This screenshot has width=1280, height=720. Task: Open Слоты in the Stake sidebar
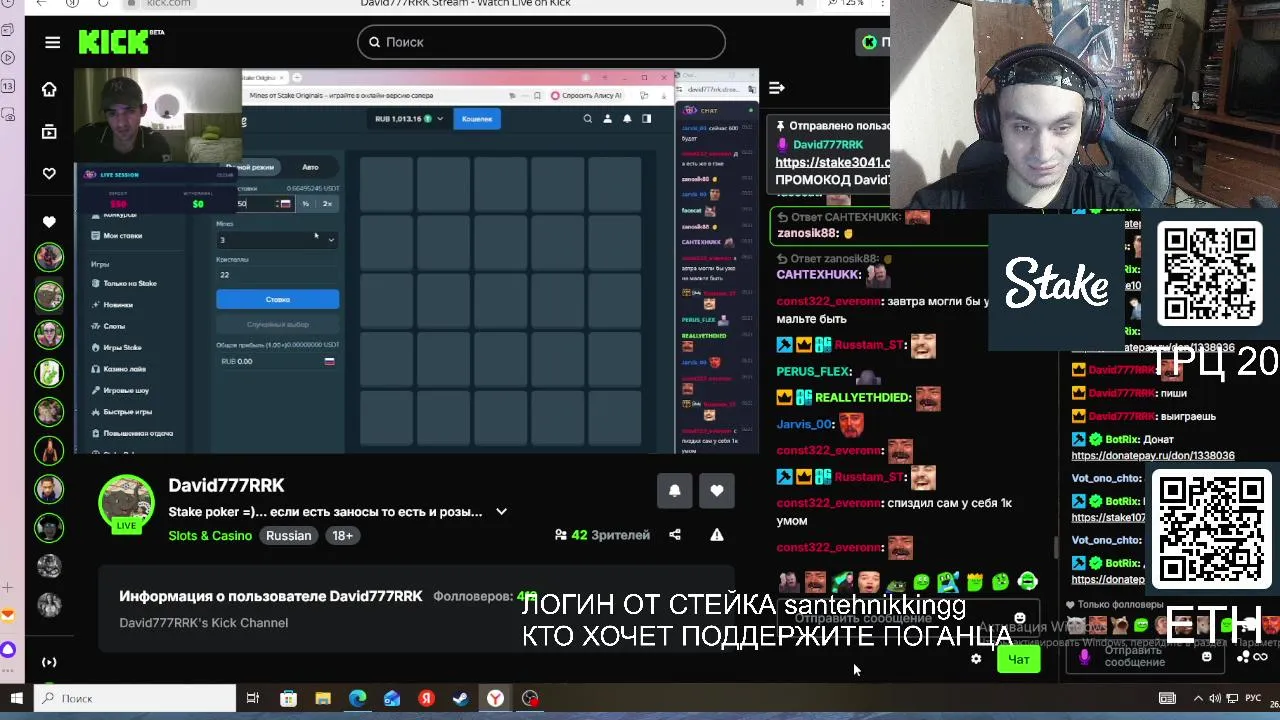coord(109,326)
